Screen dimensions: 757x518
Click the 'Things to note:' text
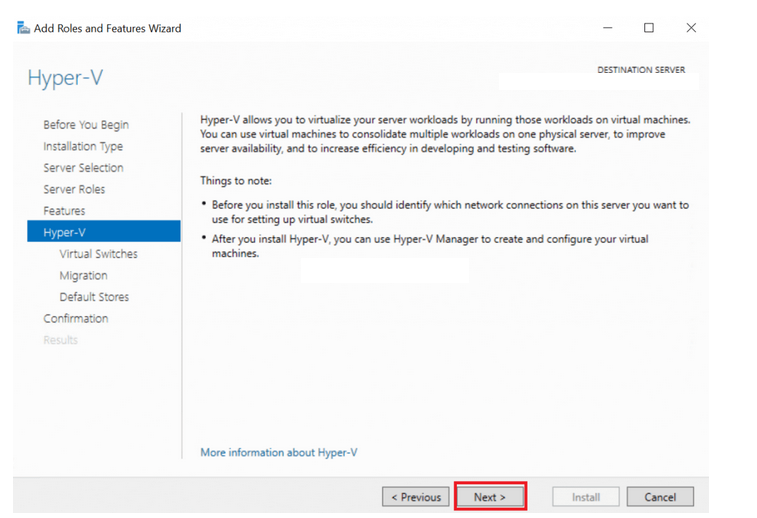(x=236, y=181)
